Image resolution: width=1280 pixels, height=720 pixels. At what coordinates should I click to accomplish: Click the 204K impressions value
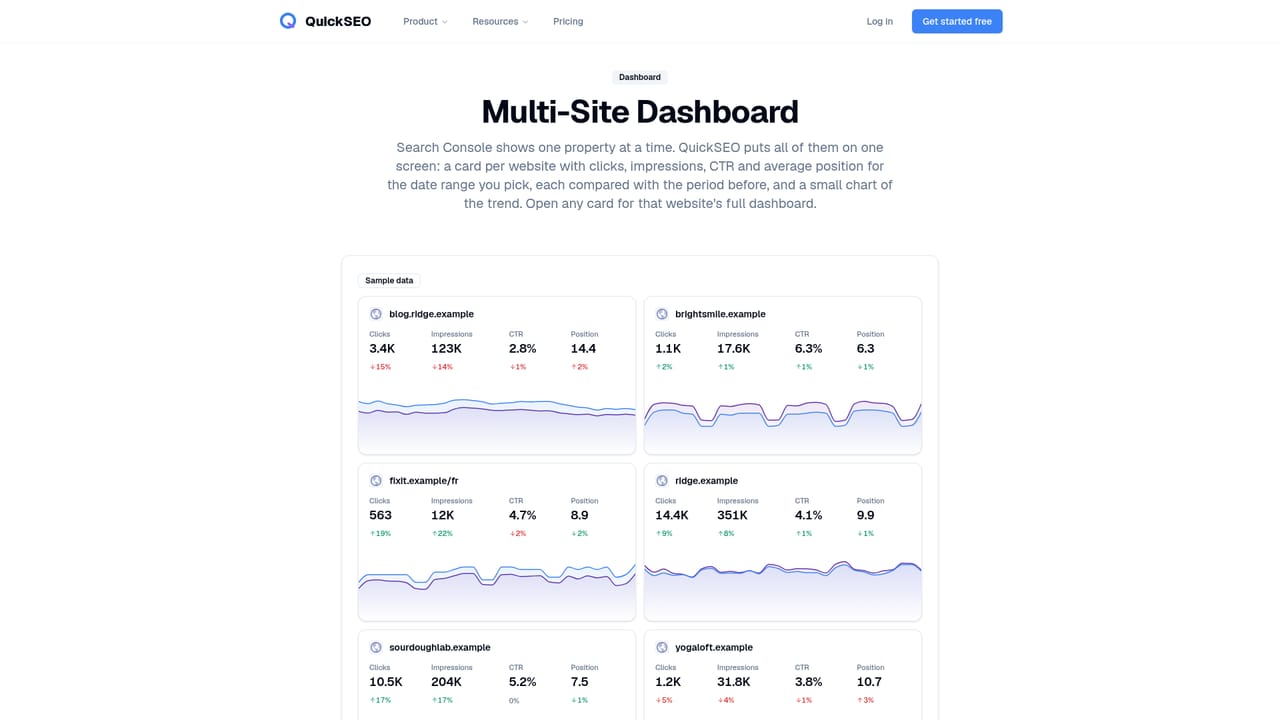[x=447, y=682]
